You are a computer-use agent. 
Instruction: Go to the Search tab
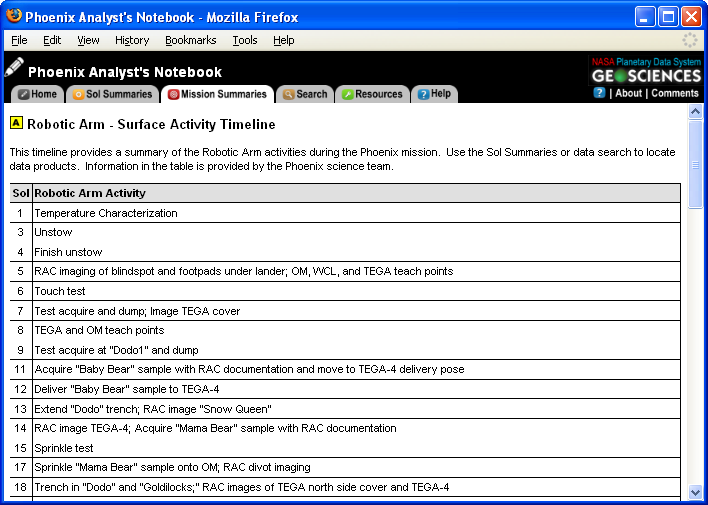tap(305, 94)
